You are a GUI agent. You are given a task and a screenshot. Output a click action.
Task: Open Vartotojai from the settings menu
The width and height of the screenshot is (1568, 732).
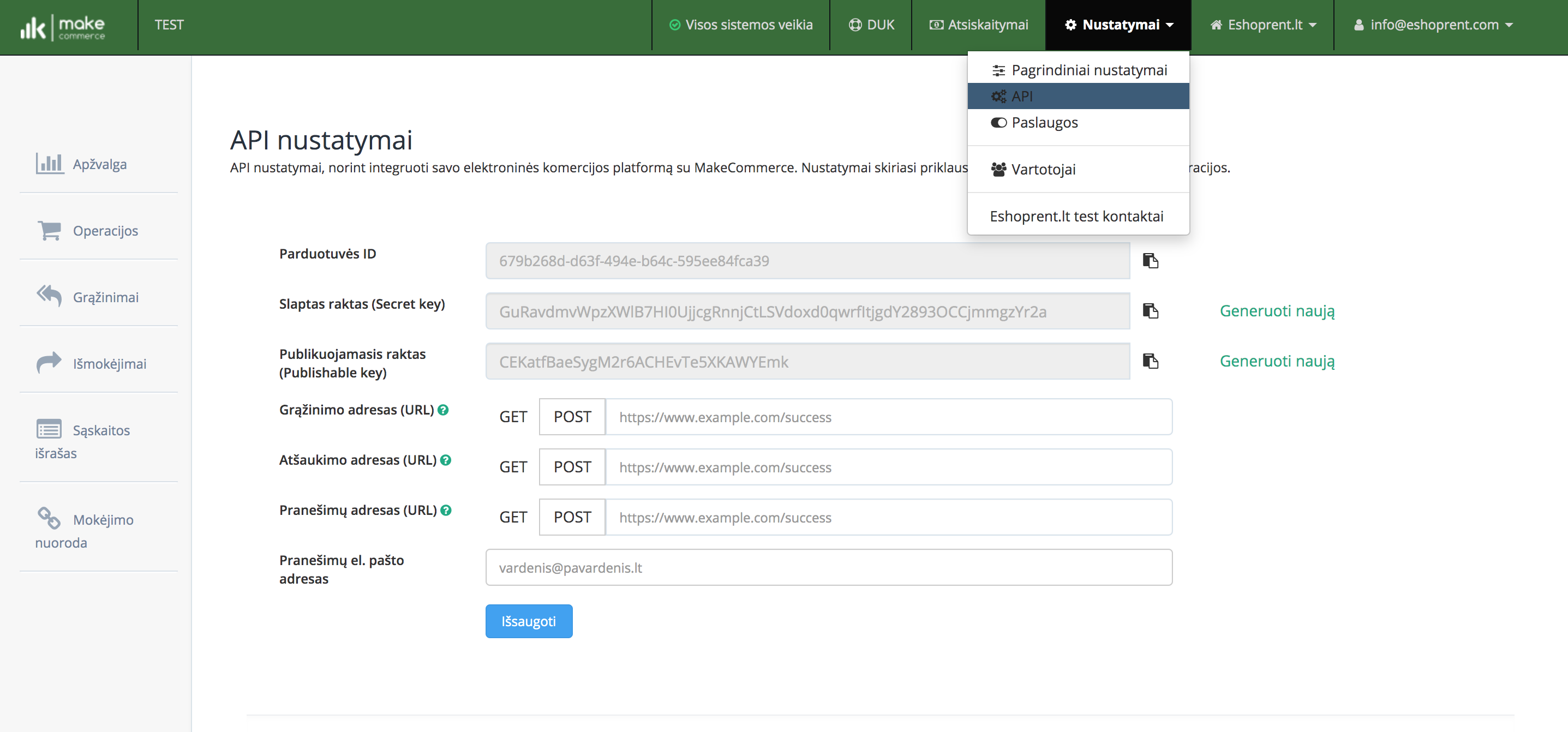pos(1078,169)
